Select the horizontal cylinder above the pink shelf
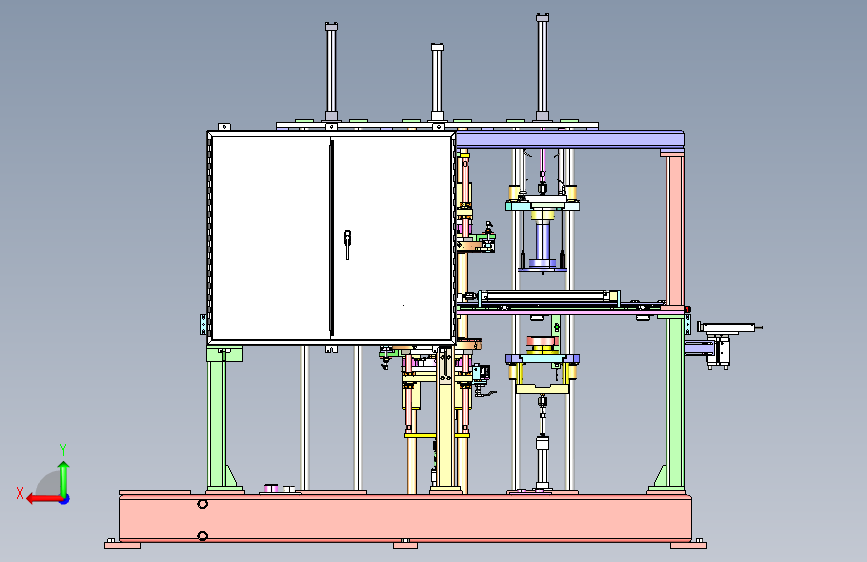This screenshot has height=562, width=867. (x=549, y=298)
